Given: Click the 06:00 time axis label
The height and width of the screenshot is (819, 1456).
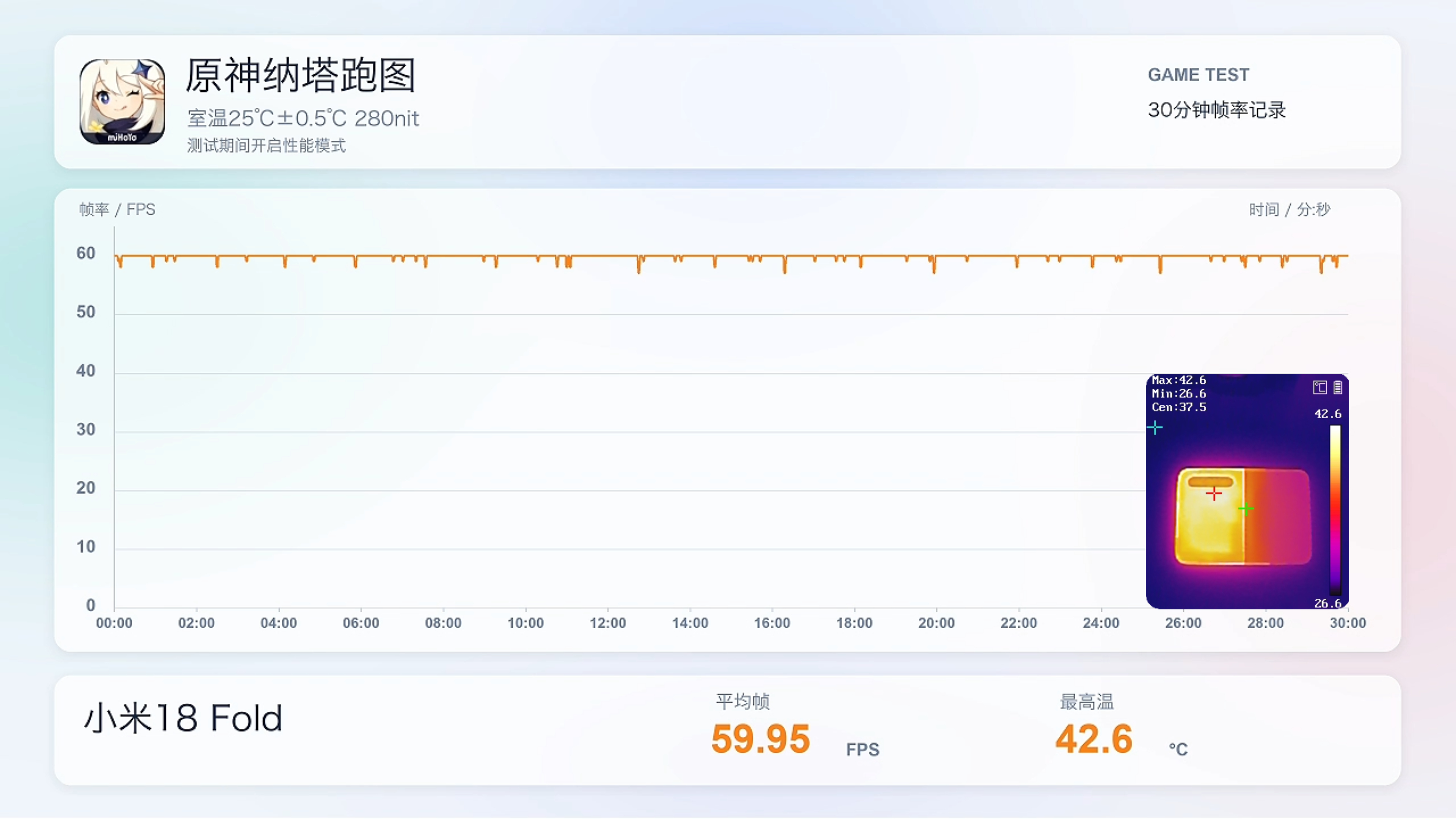Looking at the screenshot, I should (361, 623).
